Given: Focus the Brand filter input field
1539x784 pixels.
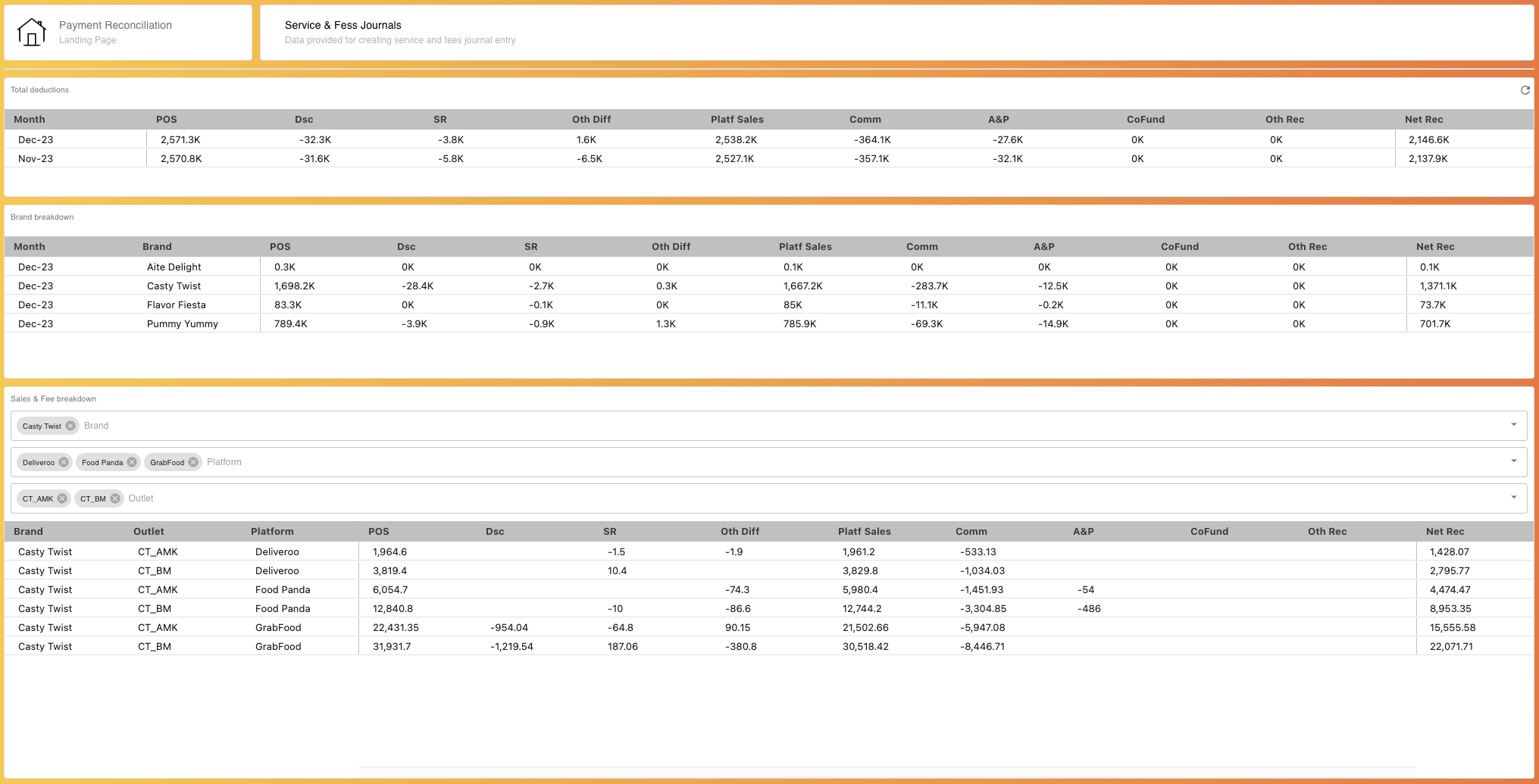Looking at the screenshot, I should (768, 426).
